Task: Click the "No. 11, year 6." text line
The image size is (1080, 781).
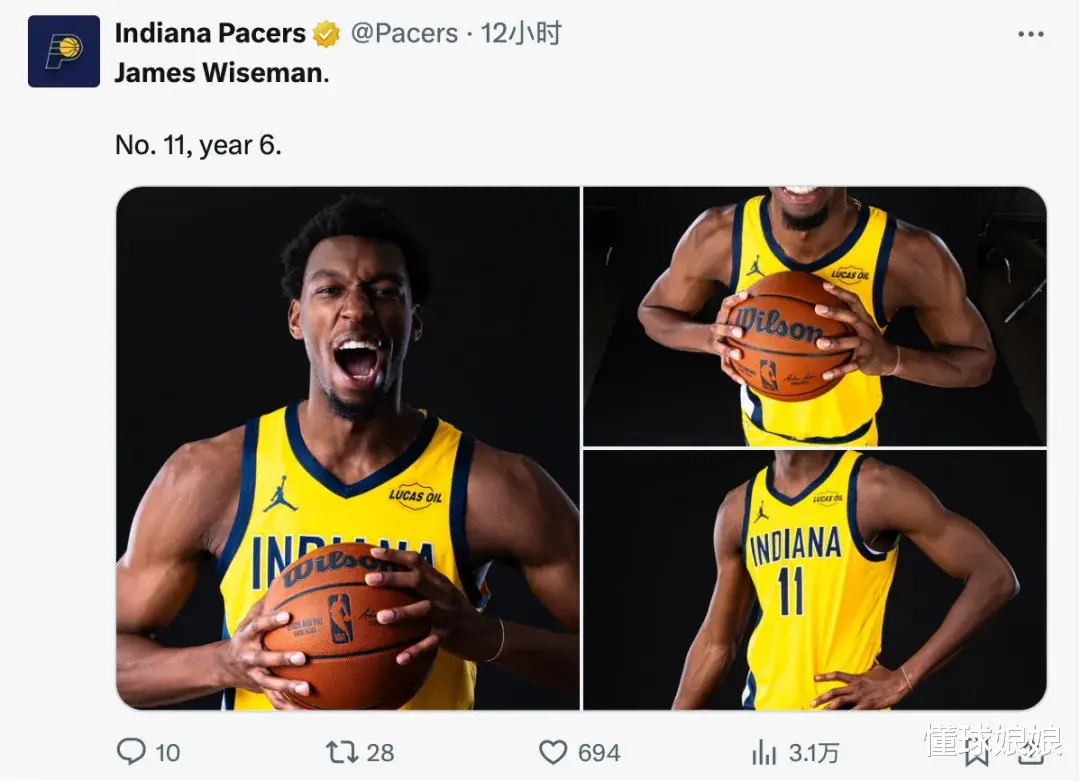Action: [x=198, y=145]
